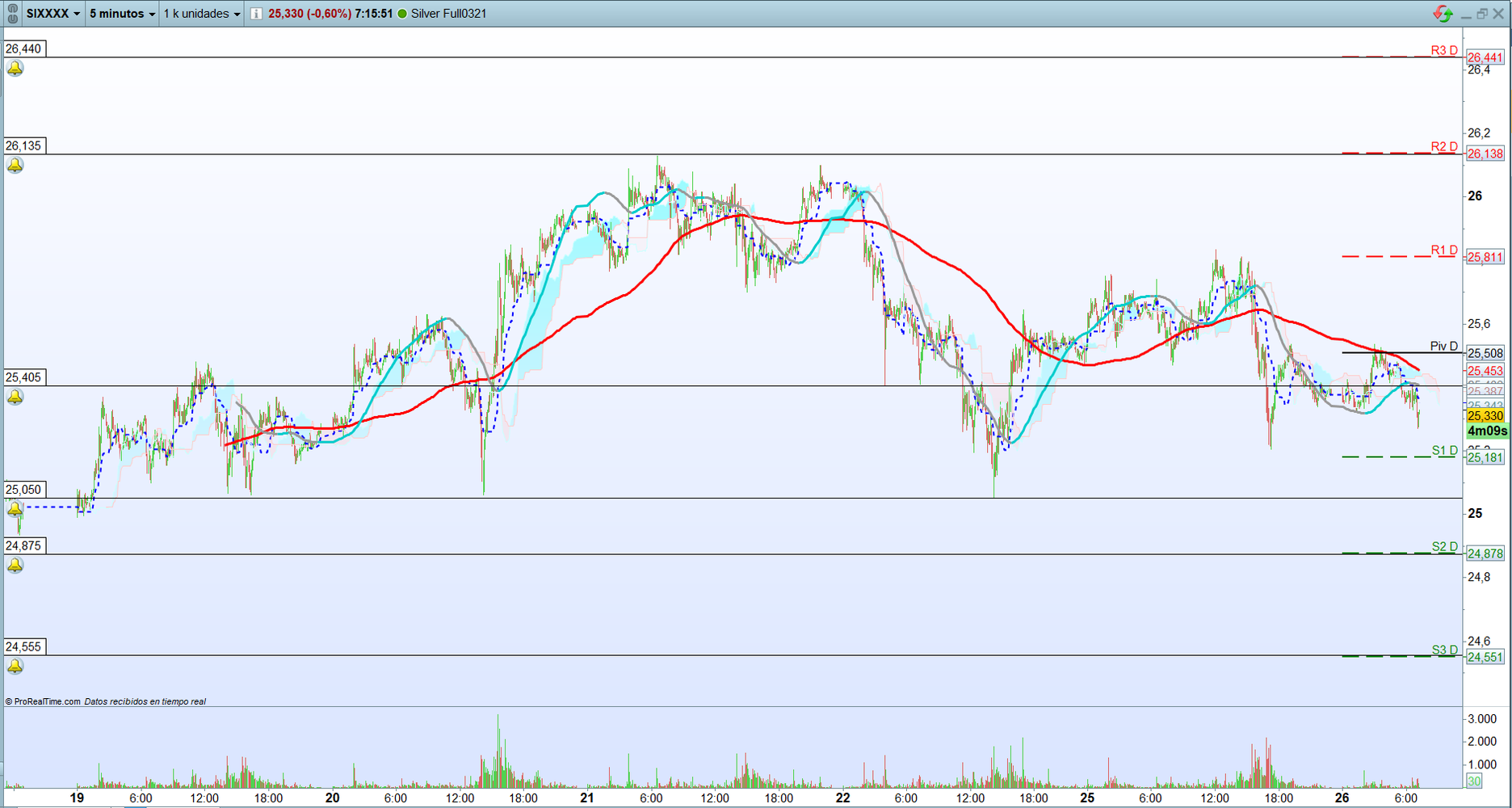Click the S2 D pivot label
The image size is (1512, 808).
tap(1445, 546)
